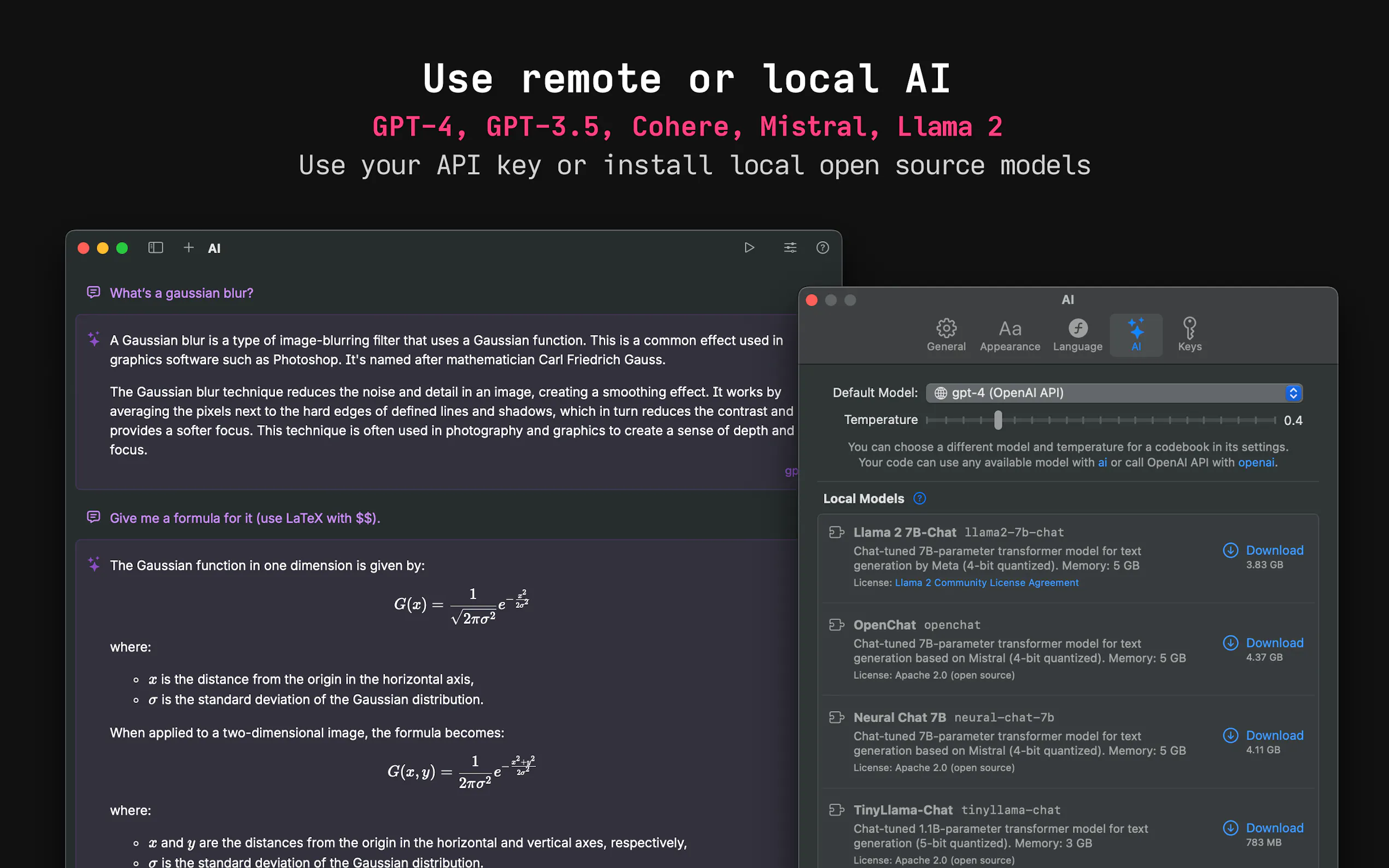
Task: Click the help question mark in the toolbar
Action: click(822, 248)
